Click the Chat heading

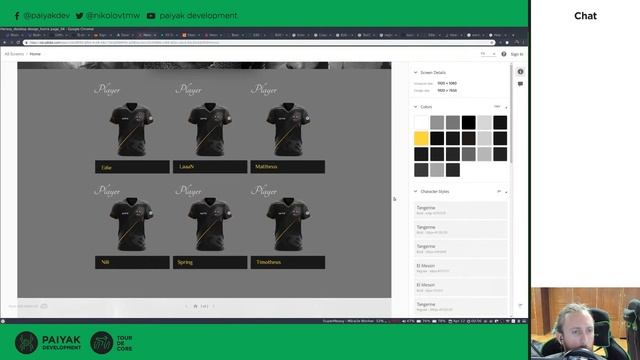585,16
